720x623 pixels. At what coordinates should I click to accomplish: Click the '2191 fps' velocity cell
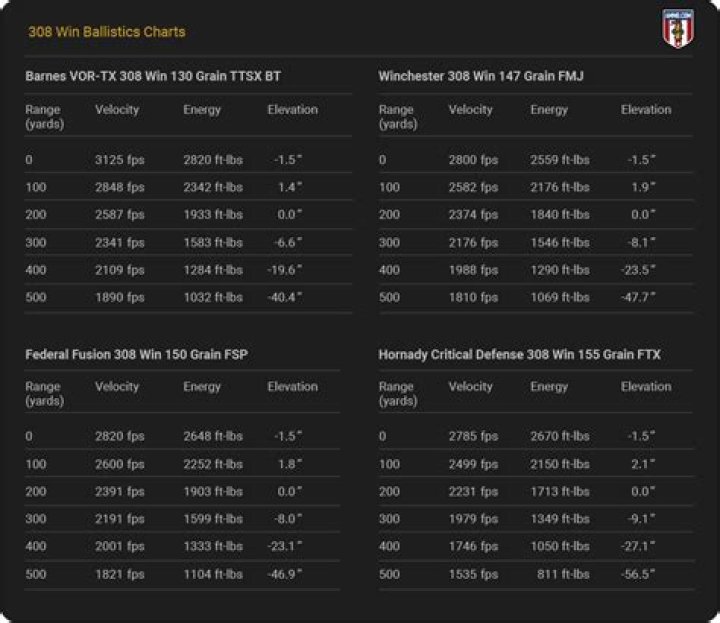pos(120,519)
